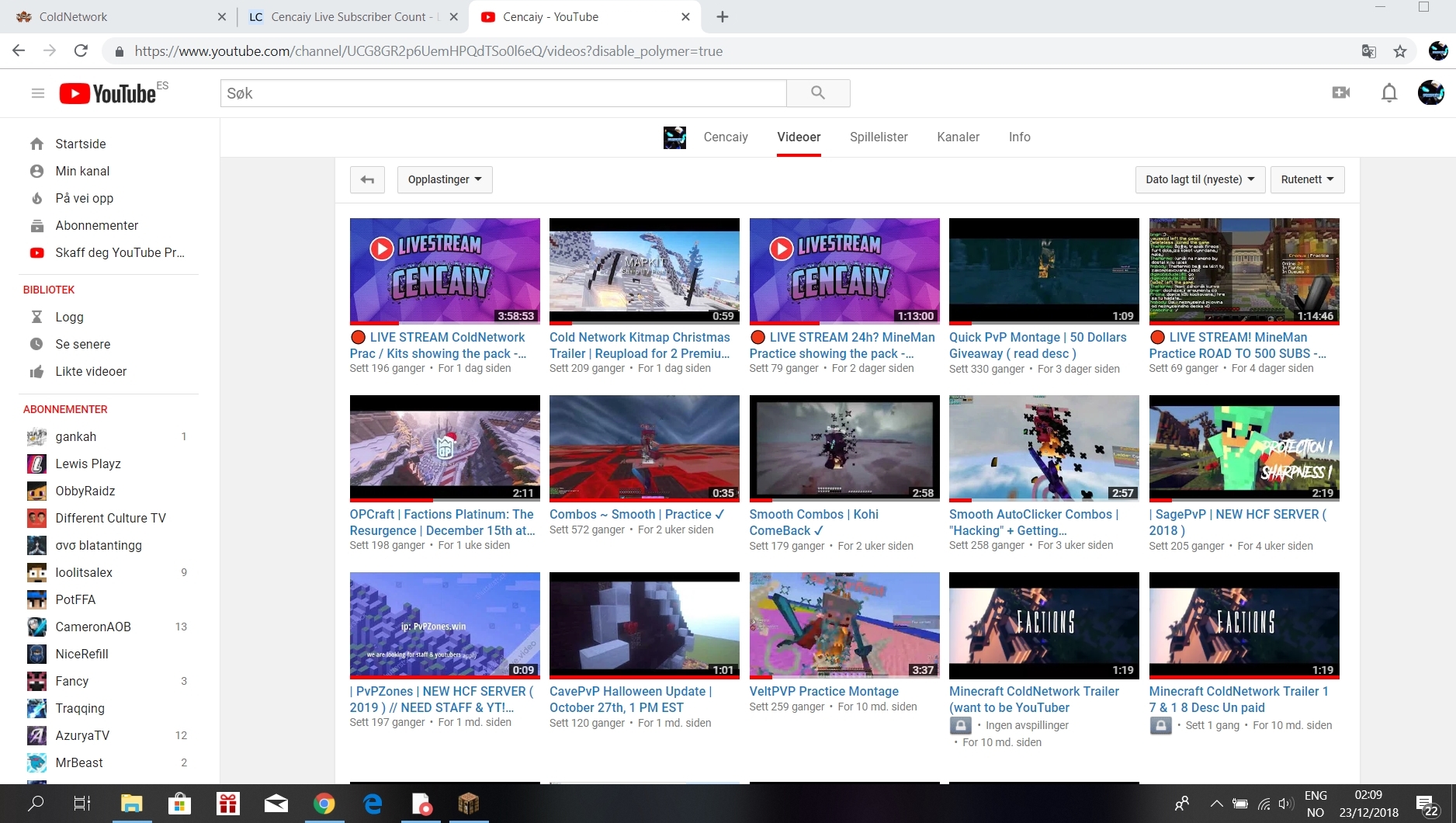Click the Cencaiy channel avatar icon

[x=675, y=137]
